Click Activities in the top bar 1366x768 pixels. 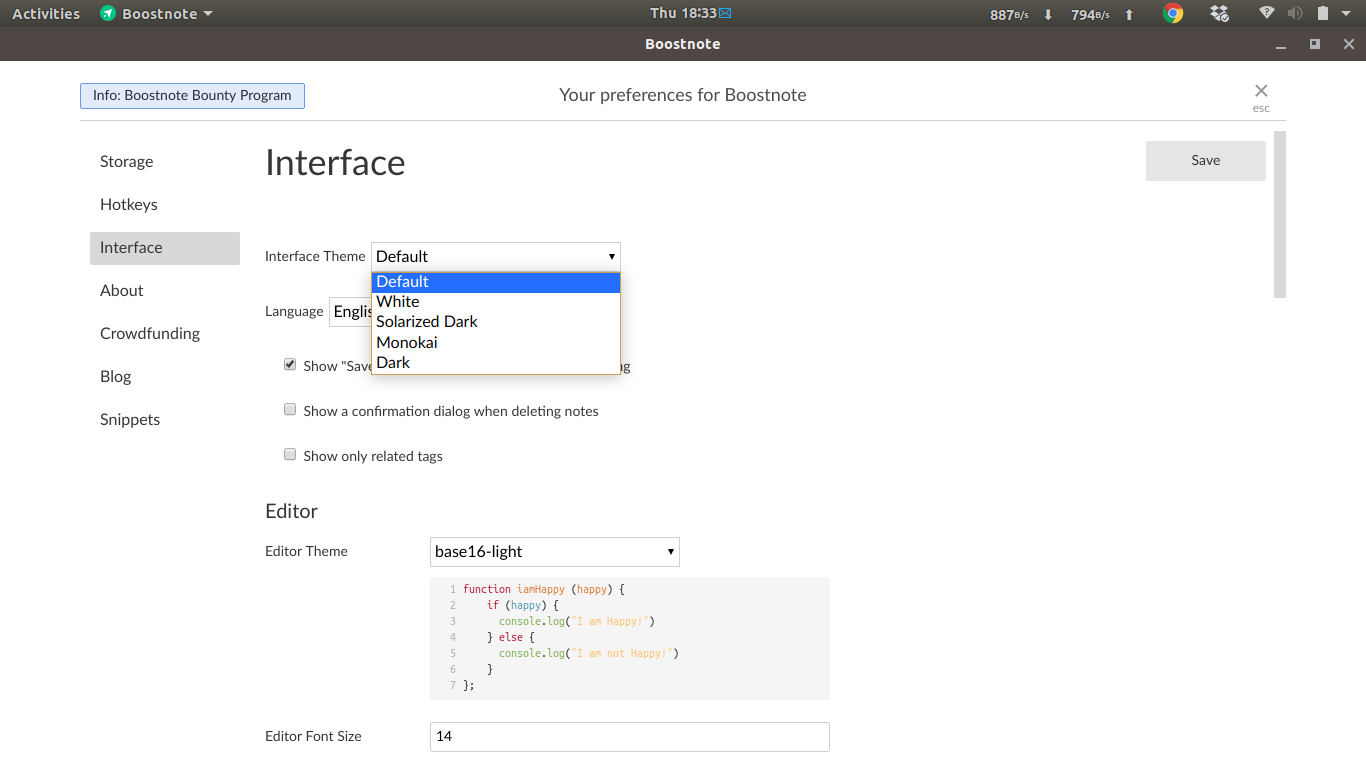(46, 14)
